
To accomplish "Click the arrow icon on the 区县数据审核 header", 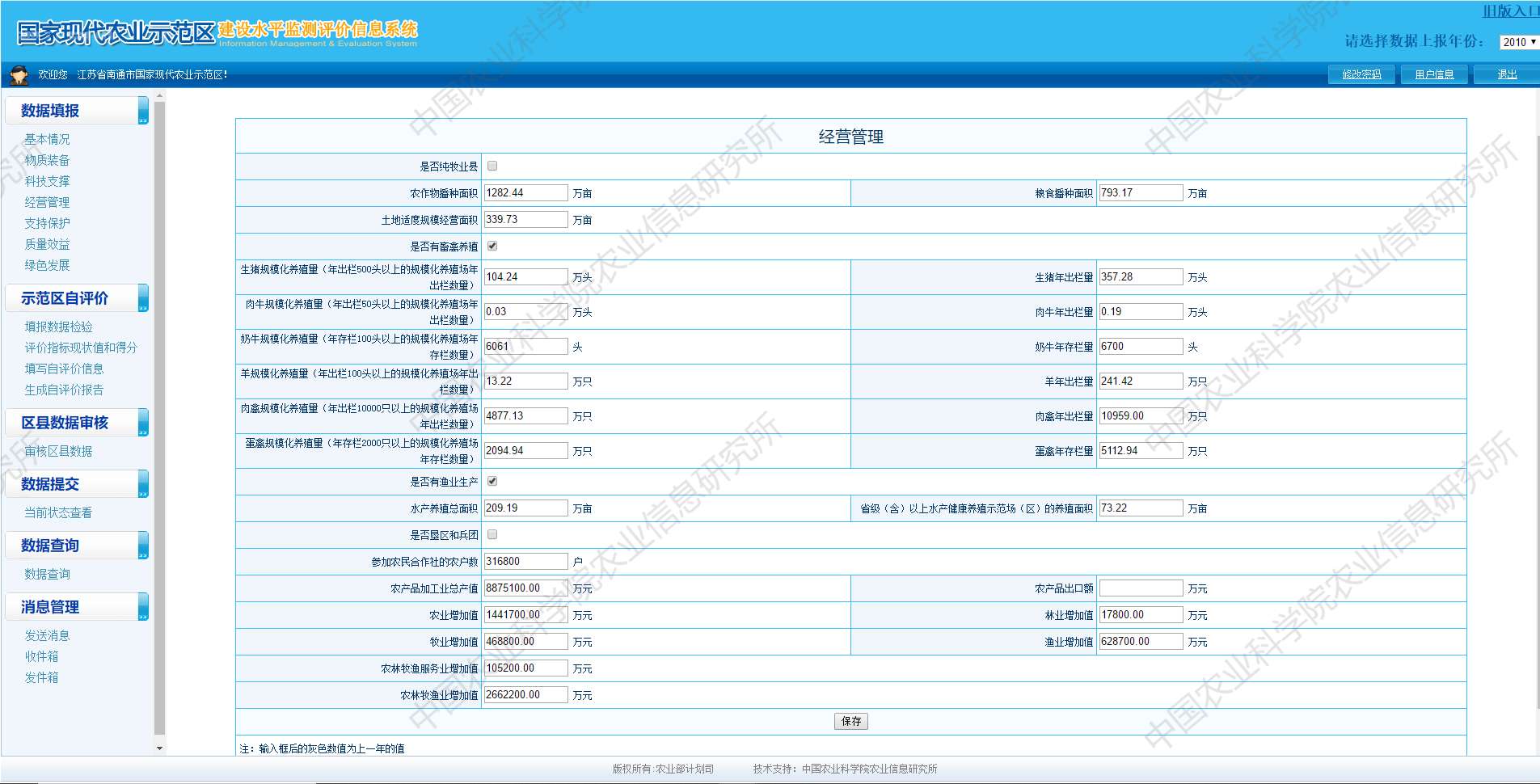I will [x=143, y=423].
